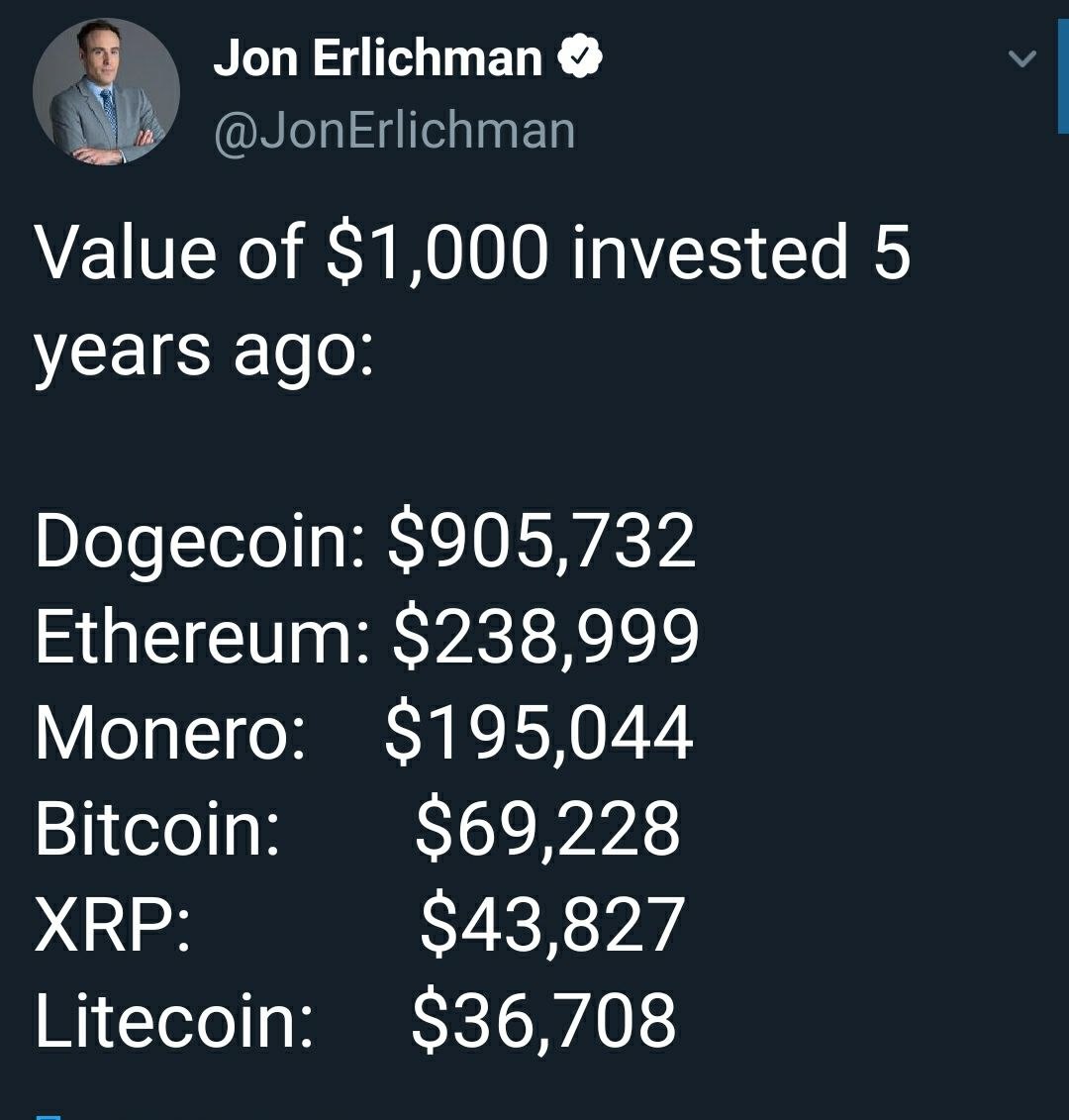Expand the tweet options chevron menu
This screenshot has height=1120, width=1069.
(x=1021, y=60)
